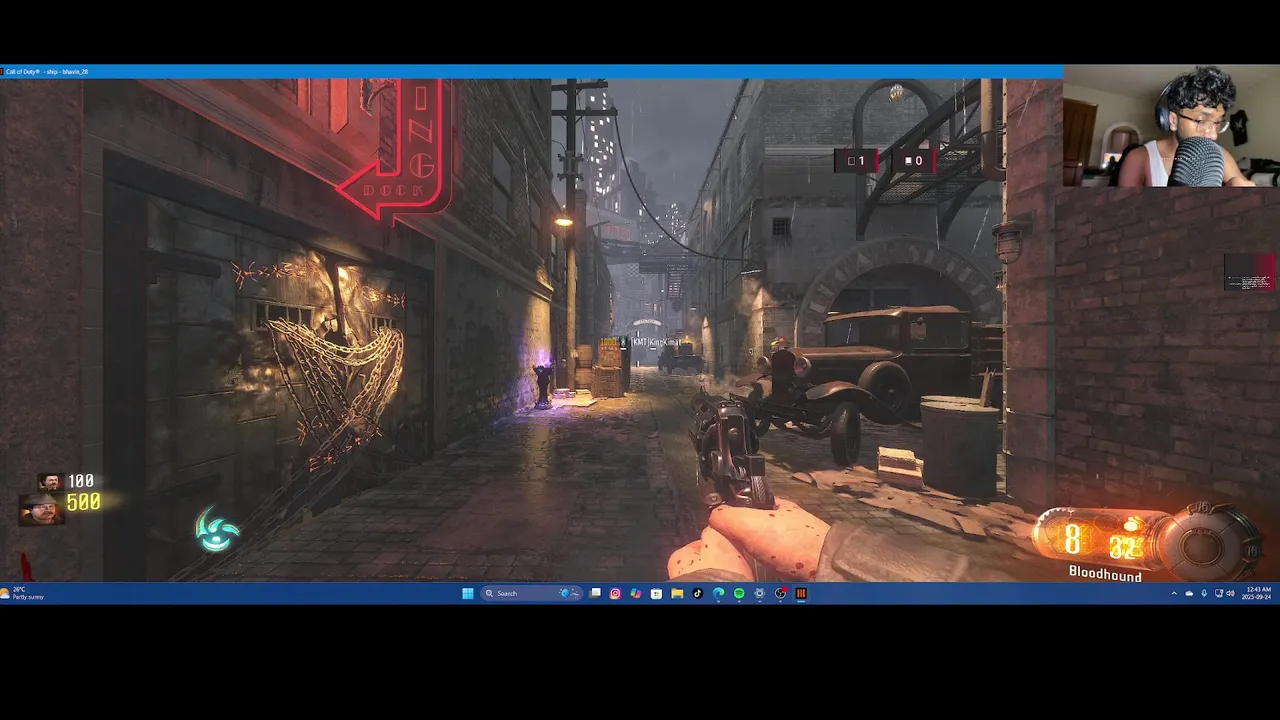Expand hidden system tray icons
Viewport: 1280px width, 720px height.
[x=1174, y=593]
